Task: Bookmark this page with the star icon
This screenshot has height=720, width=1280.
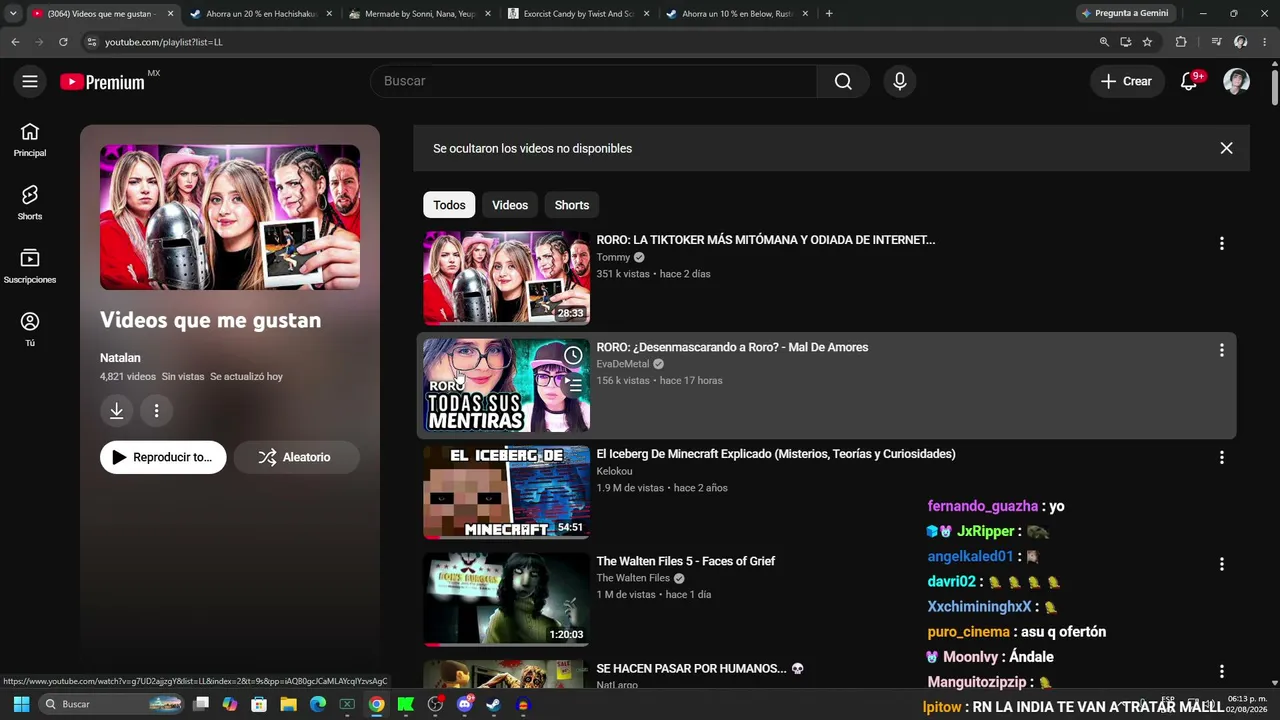Action: click(x=1147, y=42)
